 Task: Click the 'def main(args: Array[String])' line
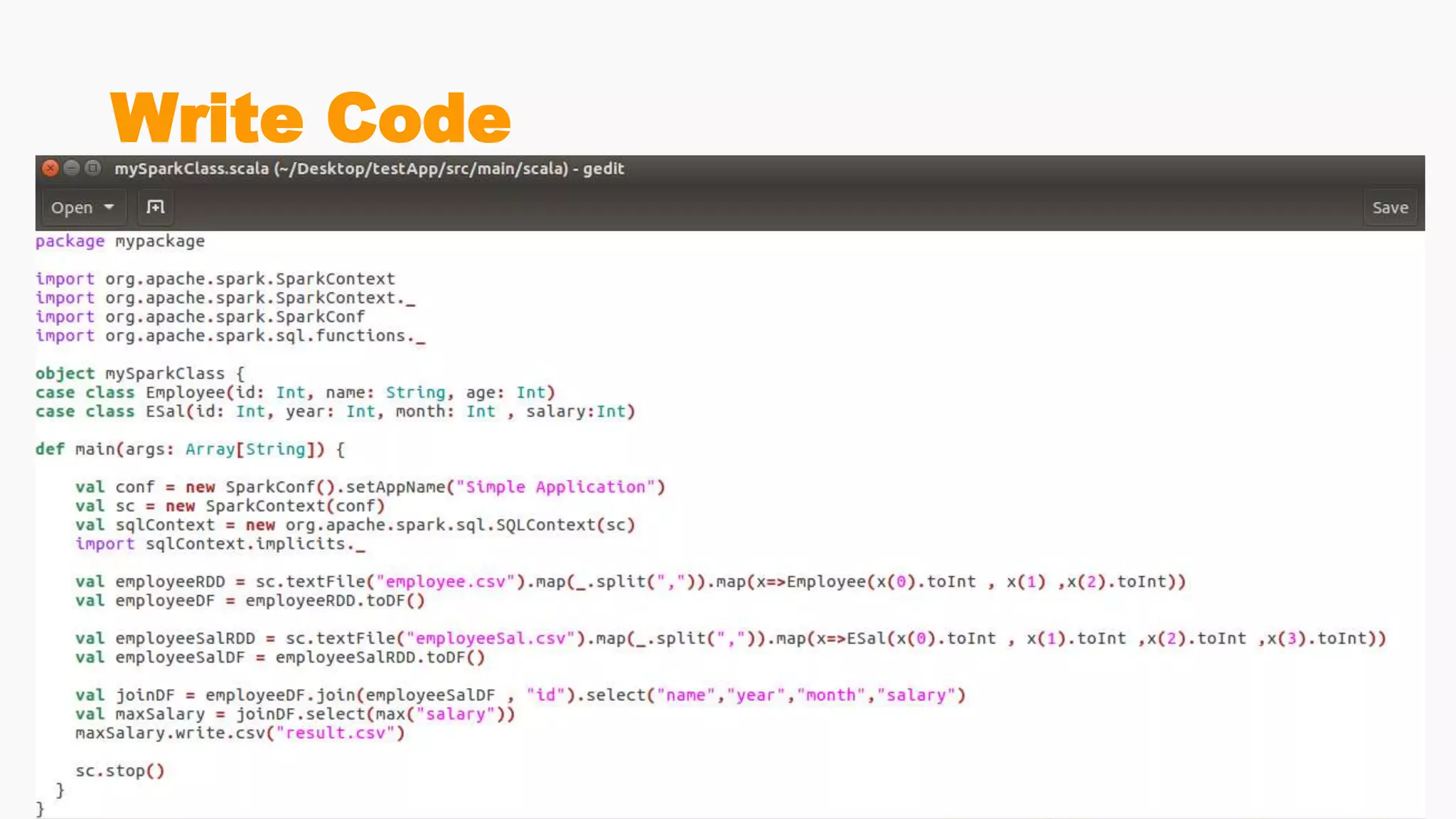pyautogui.click(x=191, y=449)
